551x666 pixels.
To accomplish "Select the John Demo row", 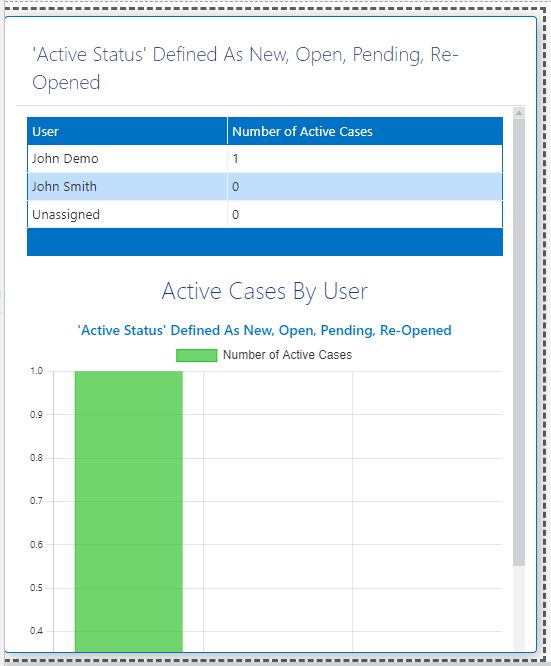I will (x=265, y=159).
